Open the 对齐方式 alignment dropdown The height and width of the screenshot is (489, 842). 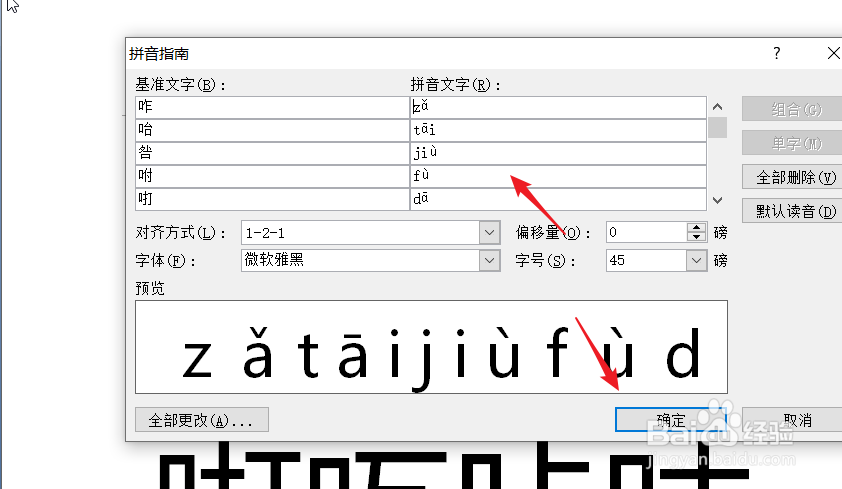489,233
